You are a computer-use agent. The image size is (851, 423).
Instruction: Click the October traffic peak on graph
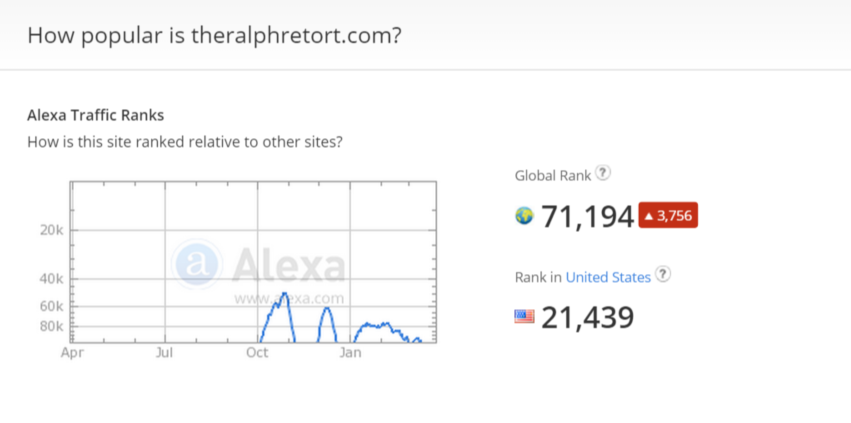(x=284, y=295)
